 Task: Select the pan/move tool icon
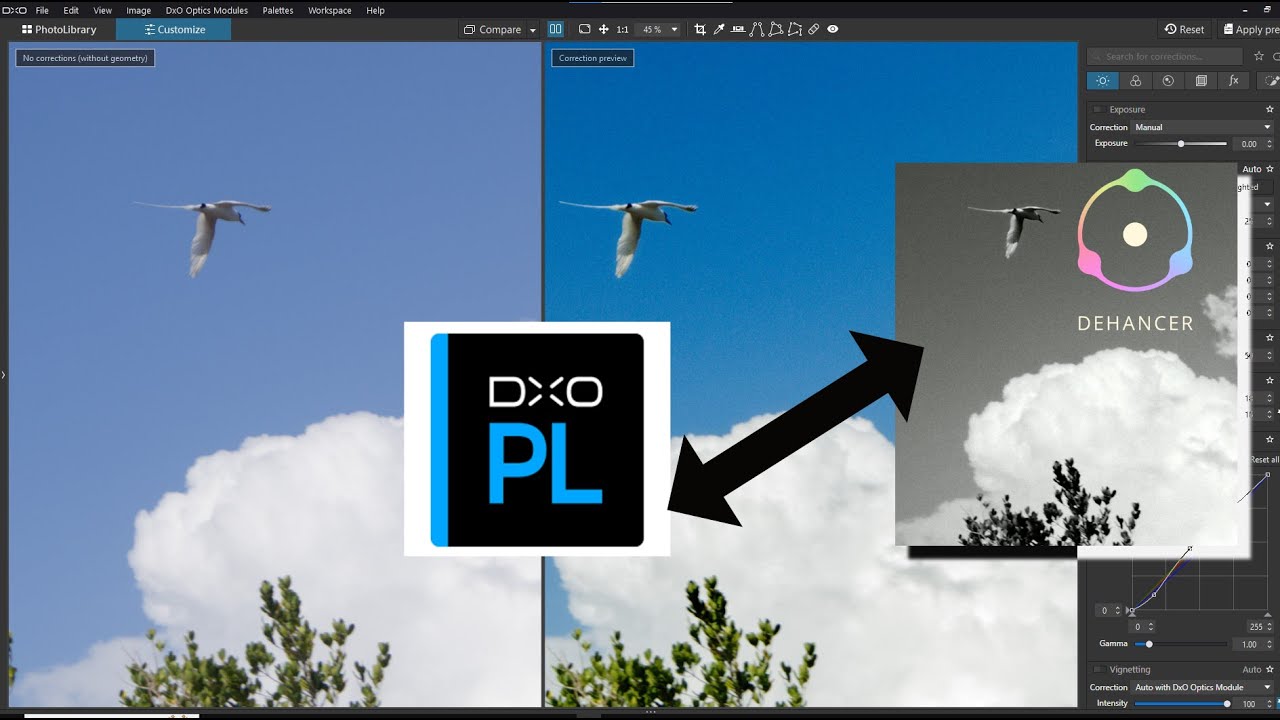(x=604, y=29)
